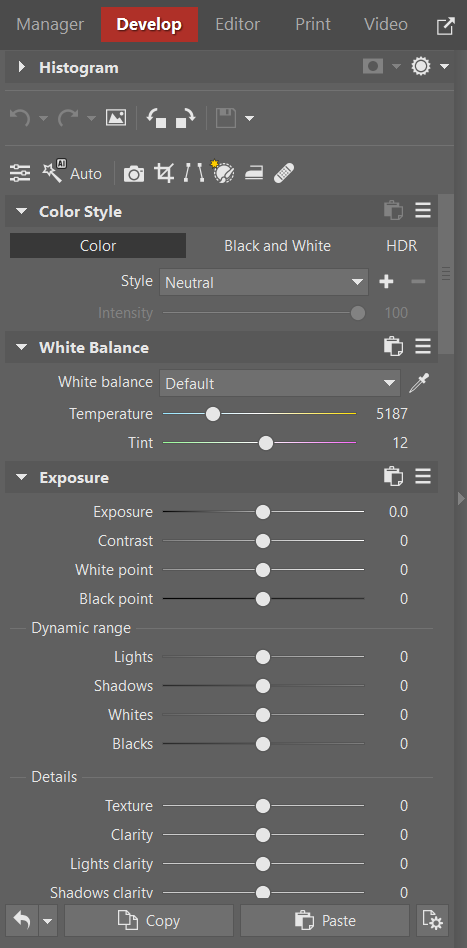
Task: Select the Crop tool
Action: point(164,174)
